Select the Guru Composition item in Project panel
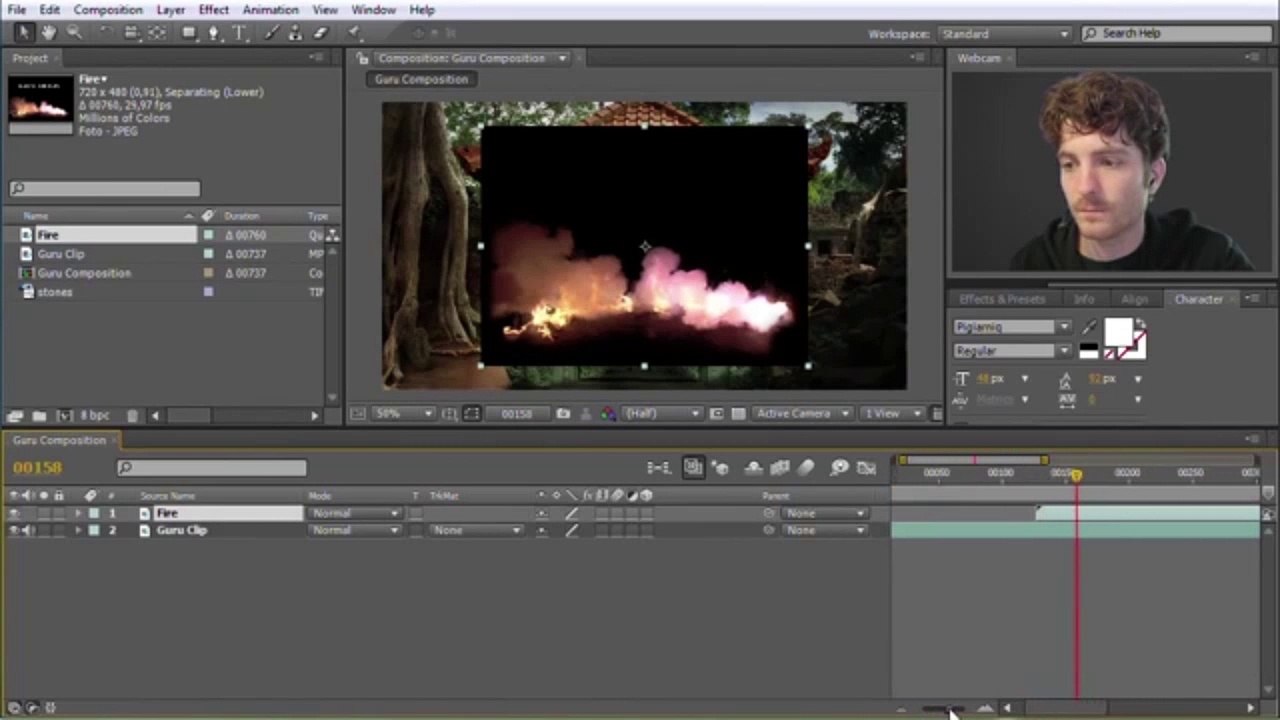Viewport: 1280px width, 720px height. tap(84, 273)
